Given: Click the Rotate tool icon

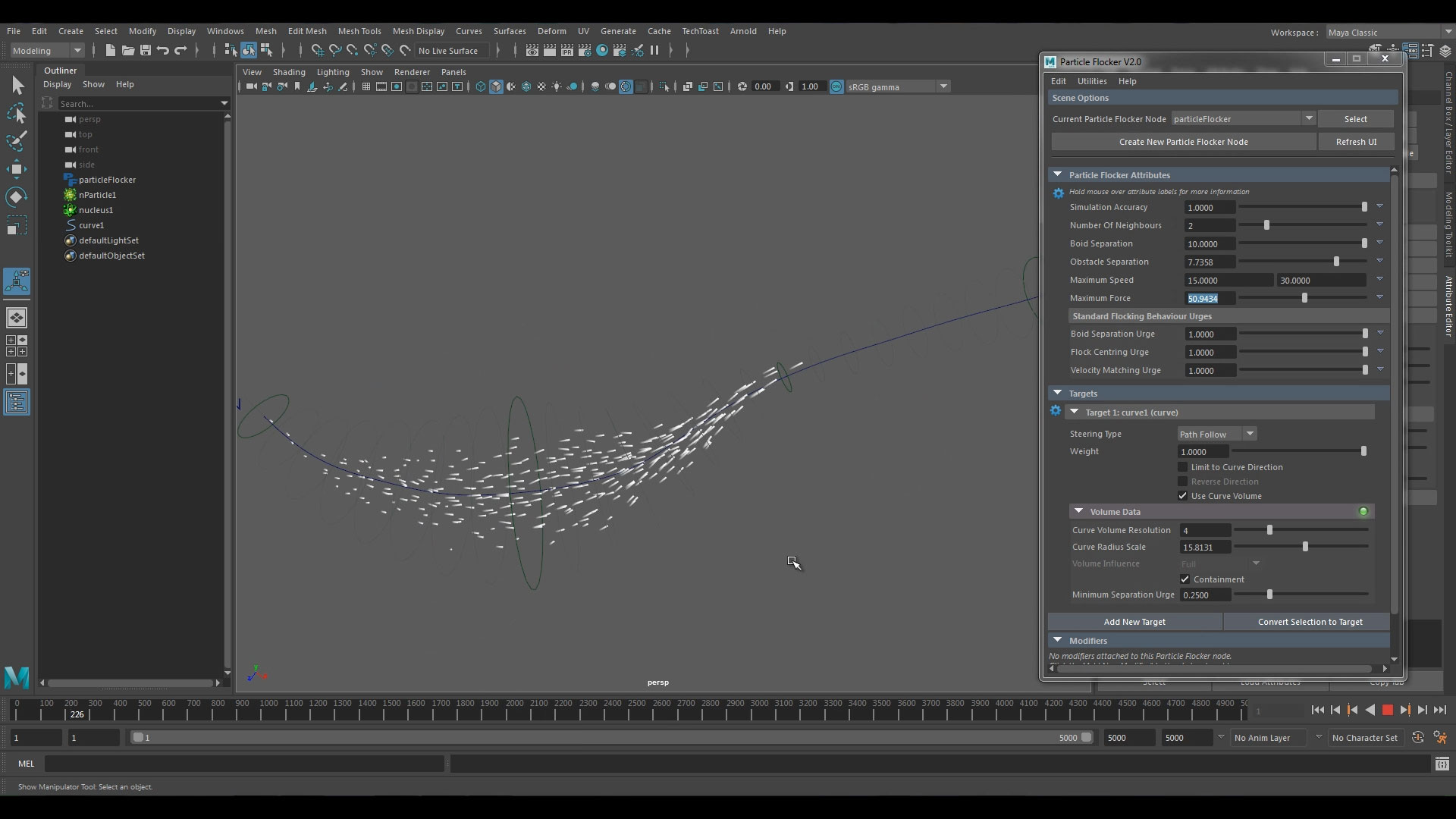Looking at the screenshot, I should pyautogui.click(x=17, y=197).
